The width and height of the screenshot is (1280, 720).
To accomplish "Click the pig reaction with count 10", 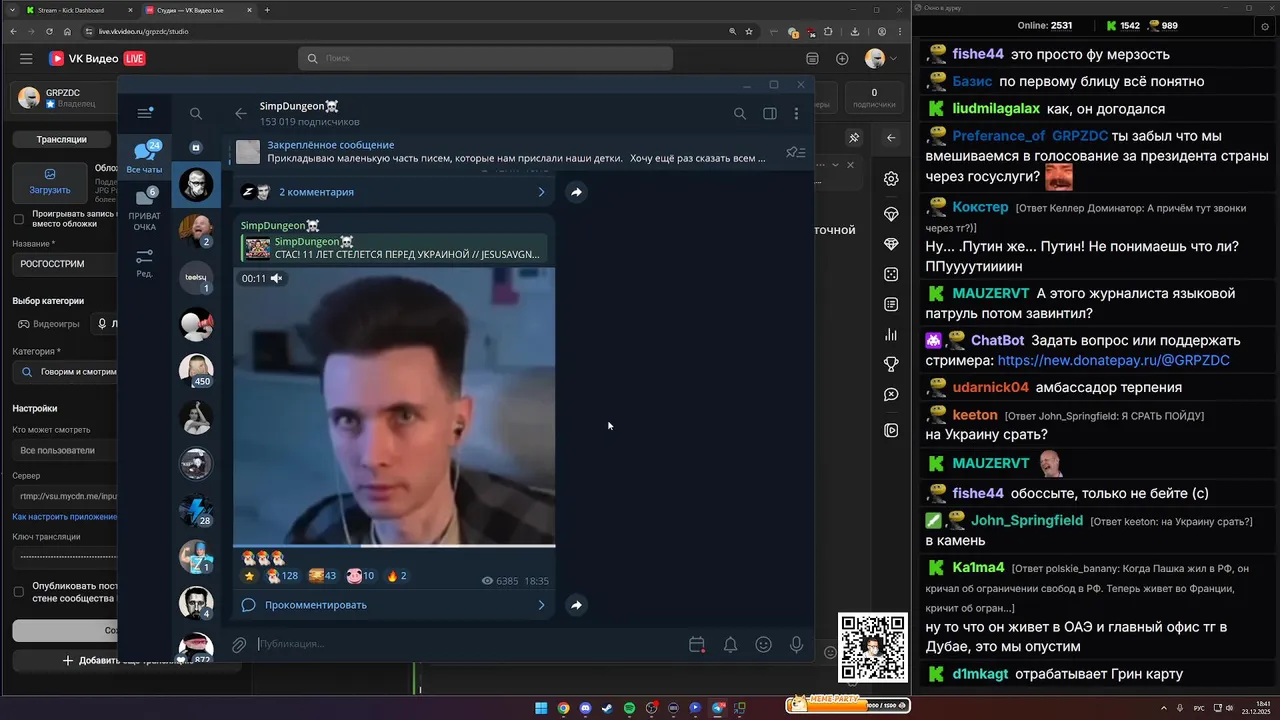I will [360, 576].
